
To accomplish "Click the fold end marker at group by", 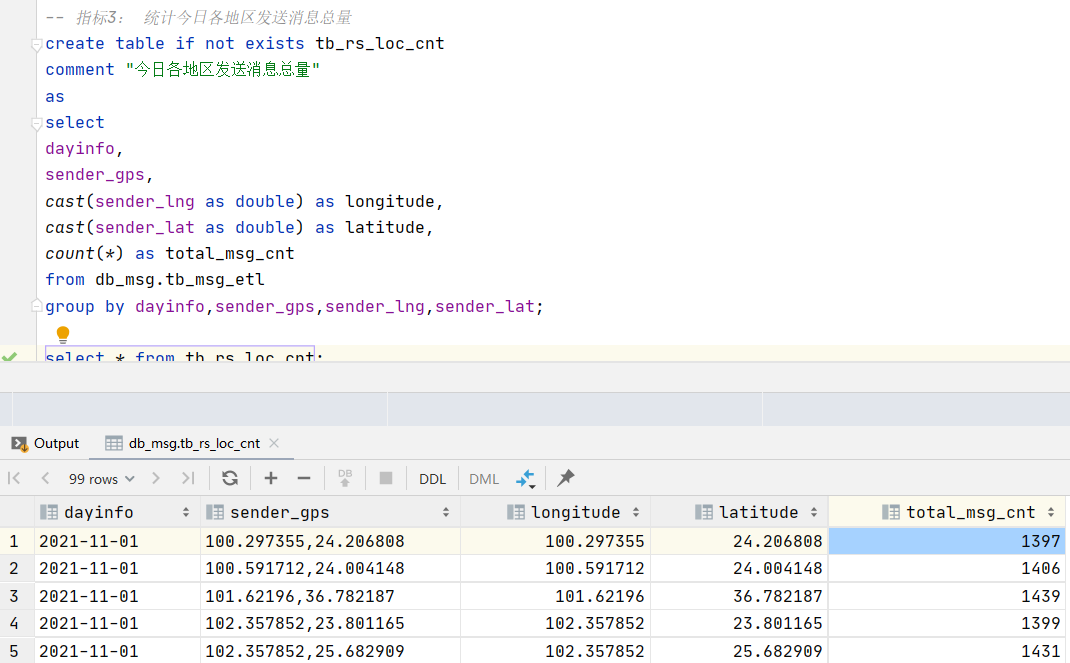I will [37, 306].
